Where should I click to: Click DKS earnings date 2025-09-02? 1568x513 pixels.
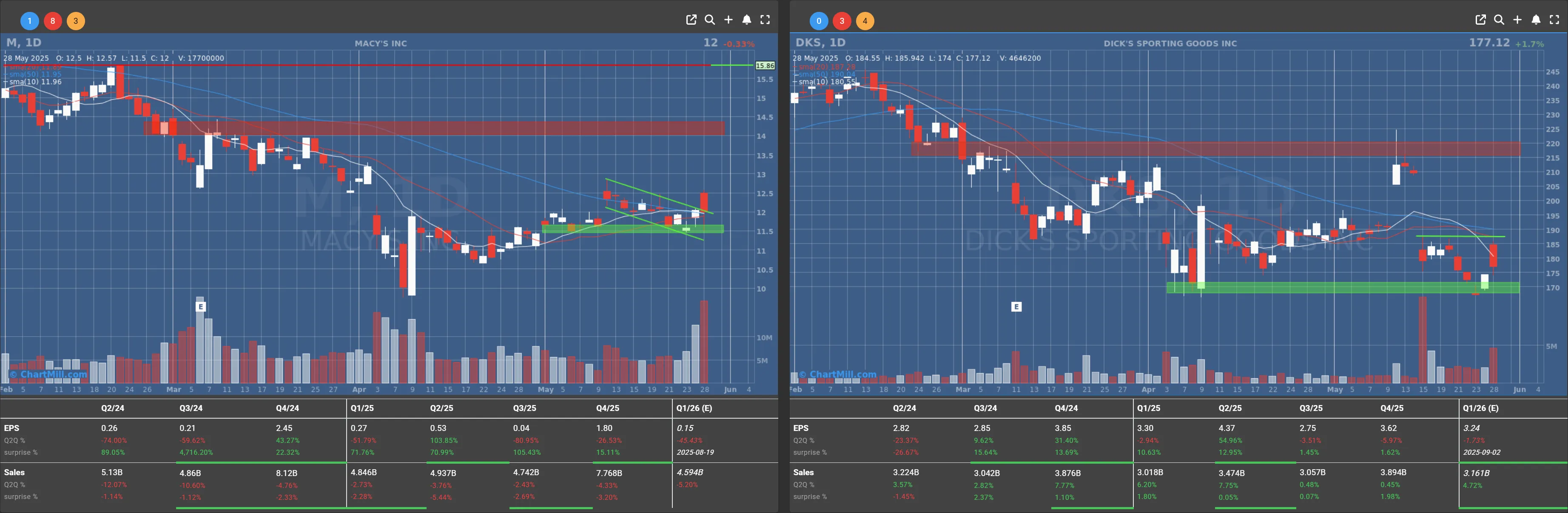[x=1482, y=453]
